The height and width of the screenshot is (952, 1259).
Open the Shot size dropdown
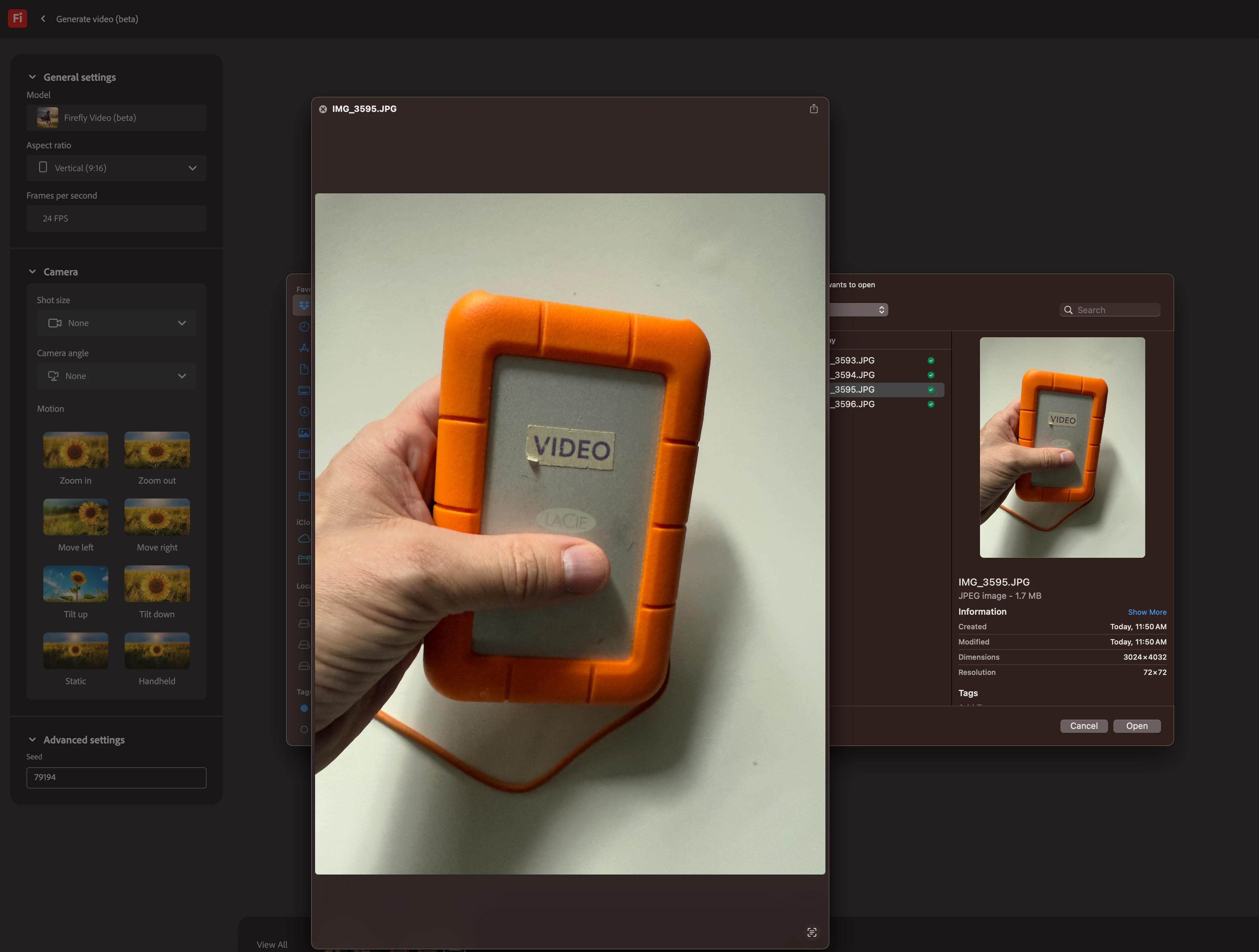tap(116, 323)
